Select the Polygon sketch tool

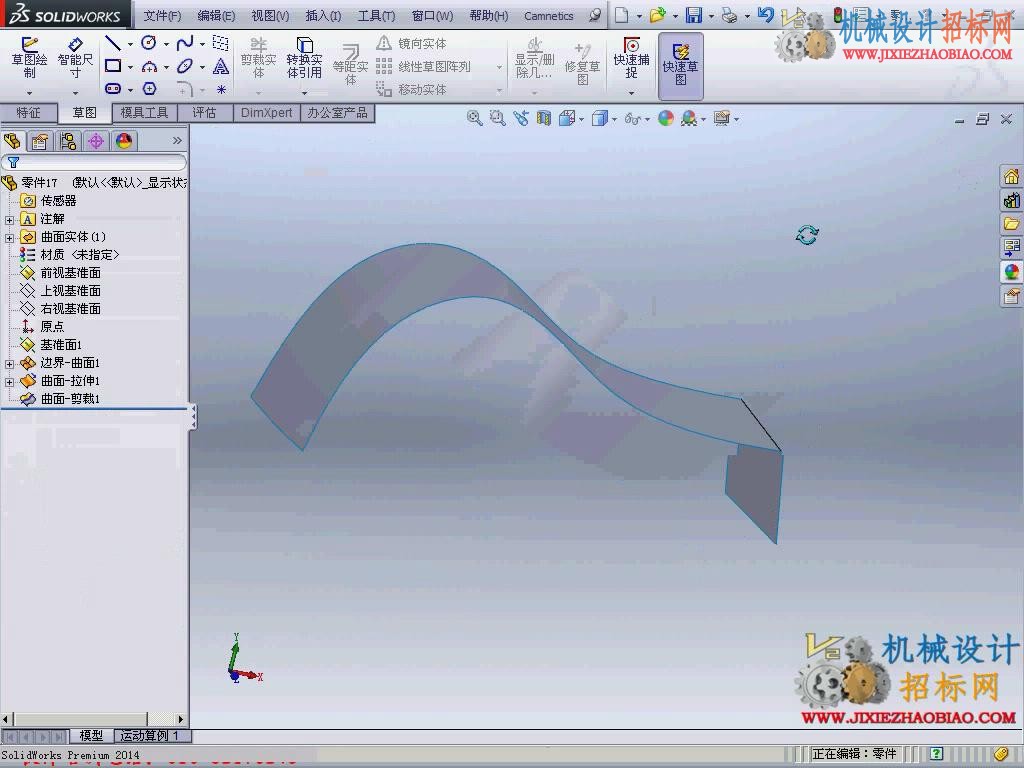(149, 88)
